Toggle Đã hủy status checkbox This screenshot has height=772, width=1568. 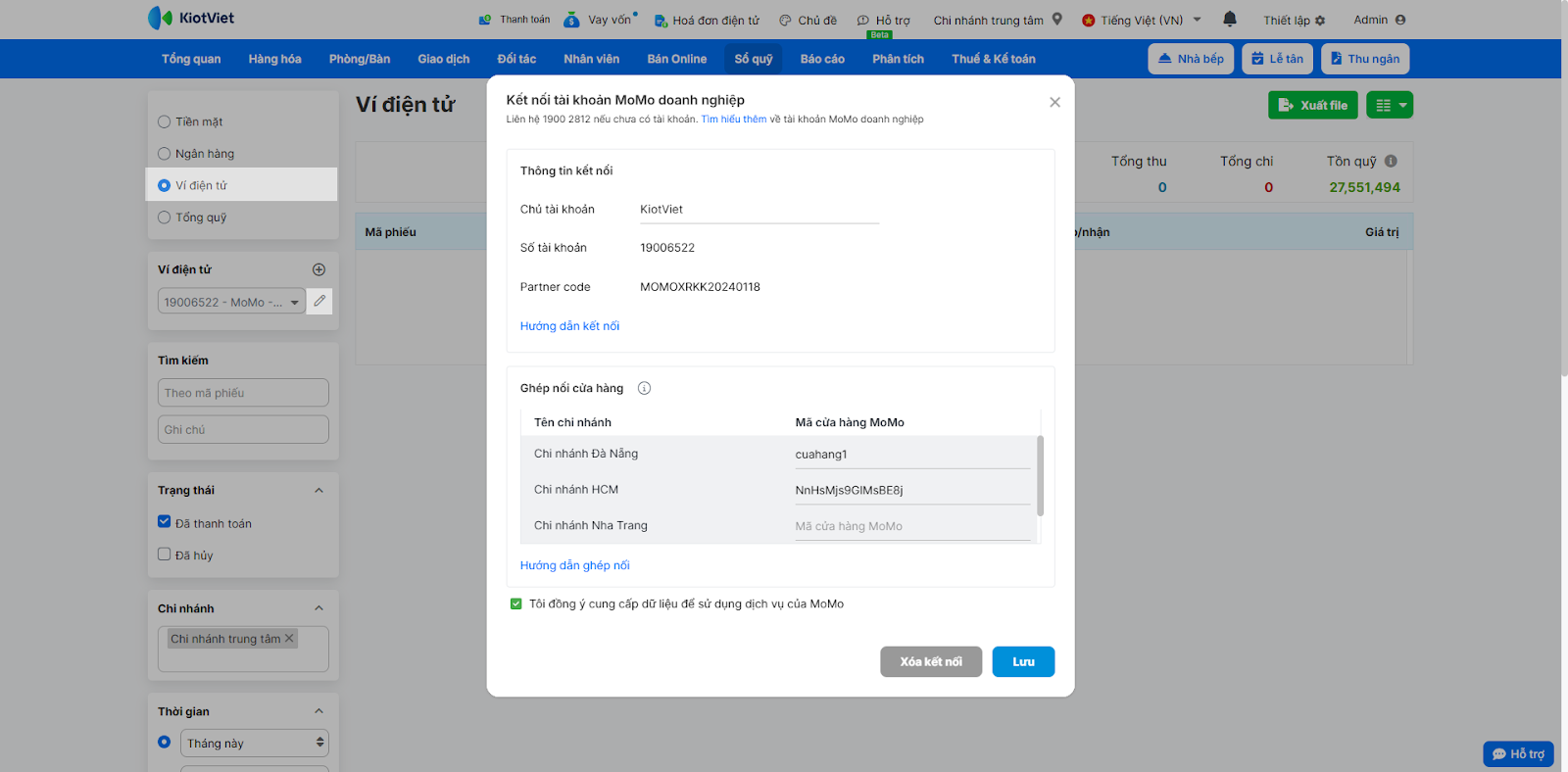pos(165,555)
